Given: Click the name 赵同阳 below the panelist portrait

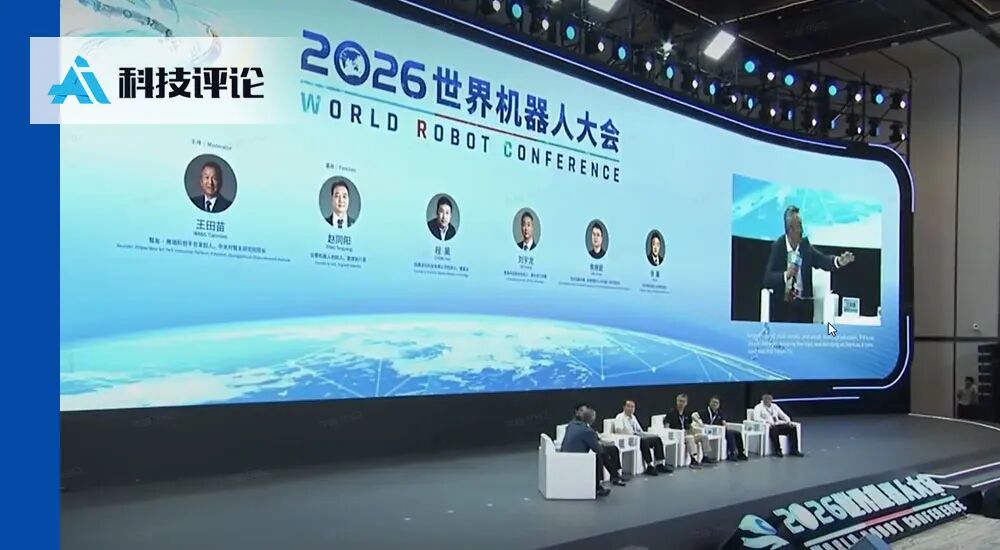Looking at the screenshot, I should pyautogui.click(x=339, y=240).
